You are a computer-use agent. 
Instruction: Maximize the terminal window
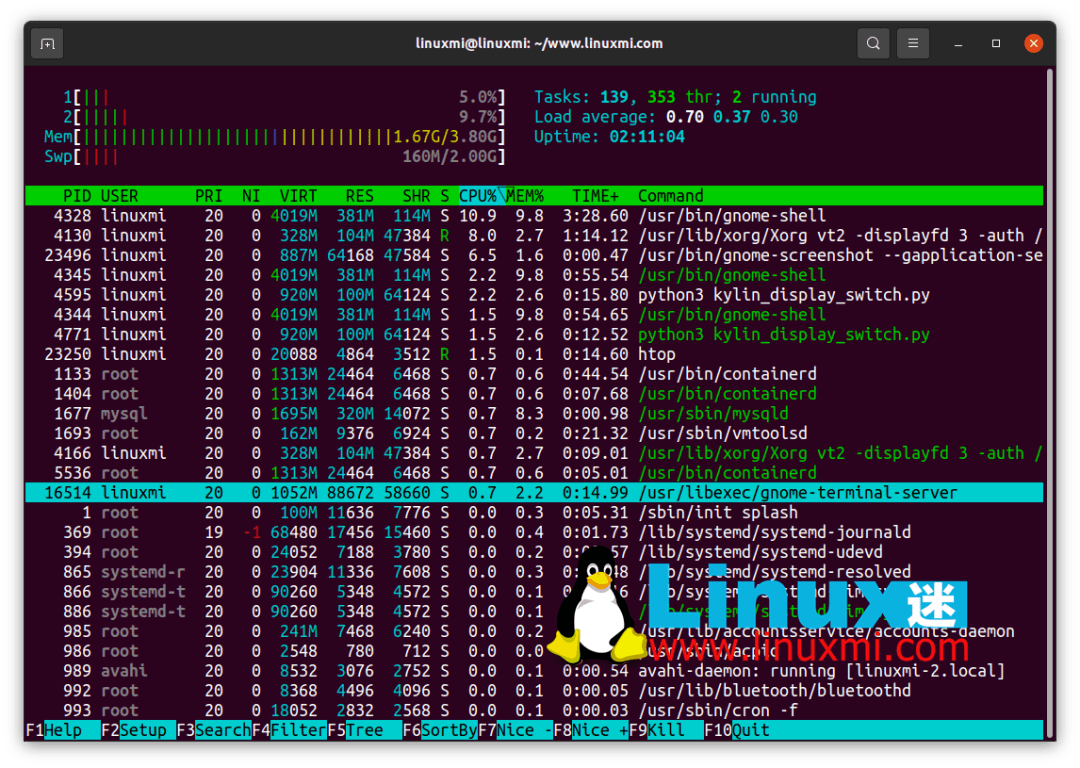[x=995, y=43]
